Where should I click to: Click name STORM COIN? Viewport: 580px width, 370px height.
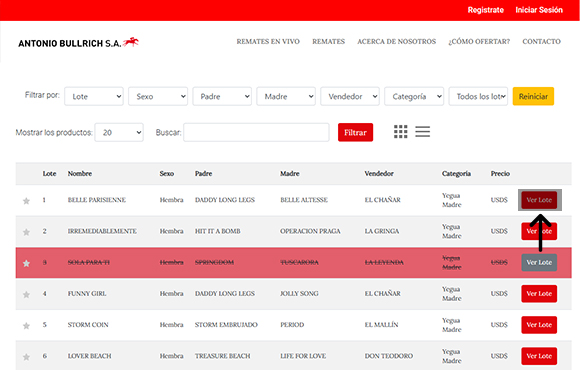[88, 325]
